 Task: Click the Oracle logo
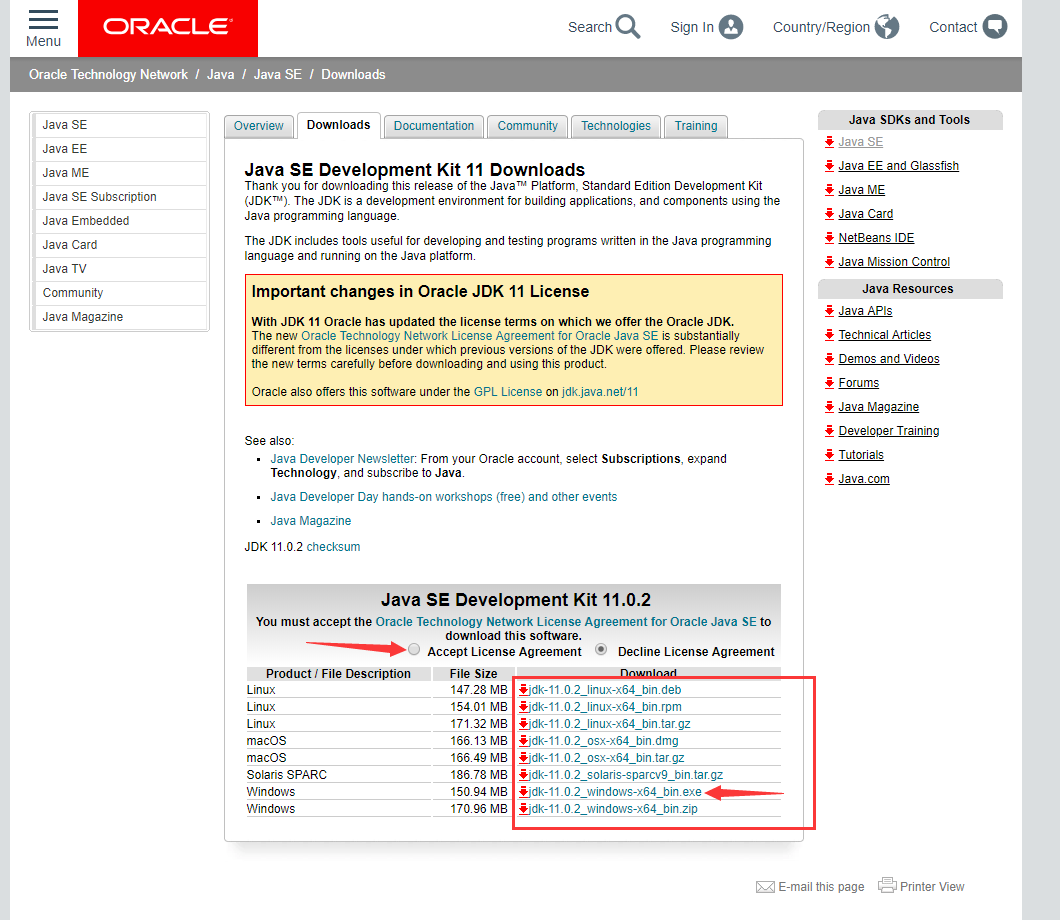click(x=168, y=27)
